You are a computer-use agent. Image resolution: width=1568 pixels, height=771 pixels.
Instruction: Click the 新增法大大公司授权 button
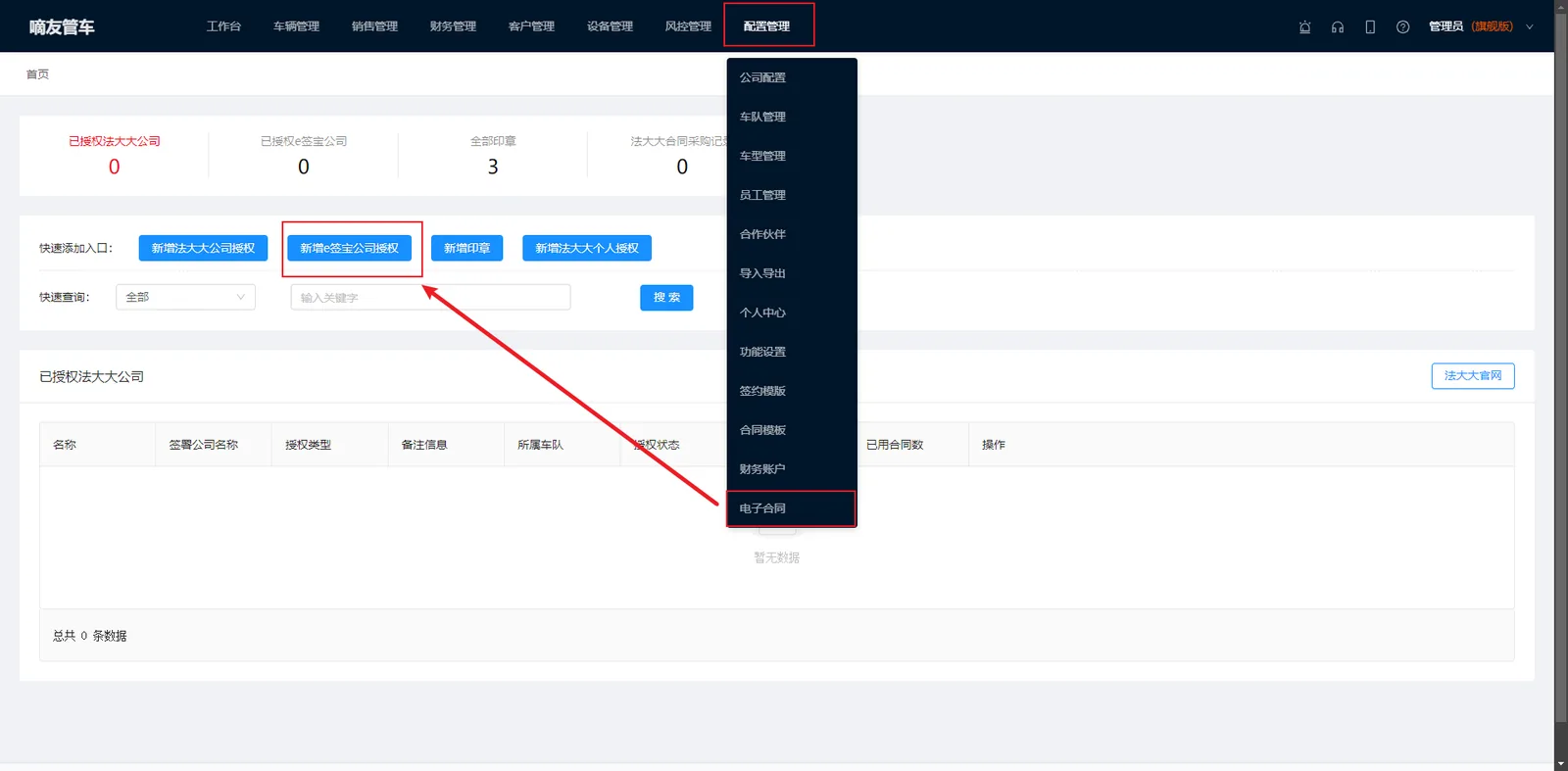(x=203, y=248)
